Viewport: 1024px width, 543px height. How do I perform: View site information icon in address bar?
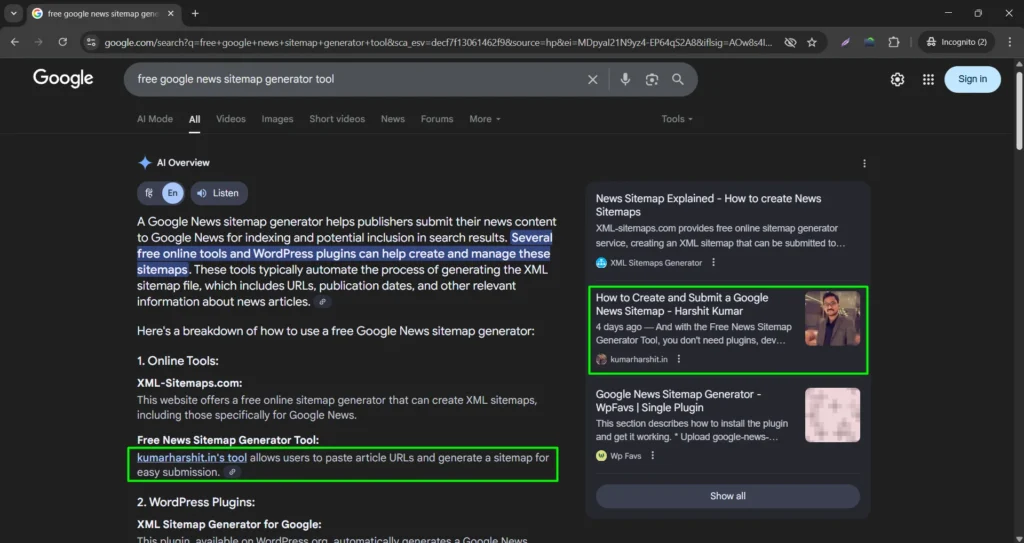[91, 42]
